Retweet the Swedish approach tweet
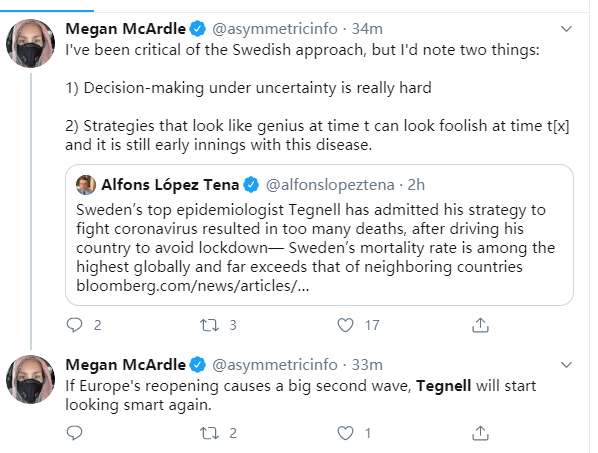598x453 pixels. click(209, 325)
